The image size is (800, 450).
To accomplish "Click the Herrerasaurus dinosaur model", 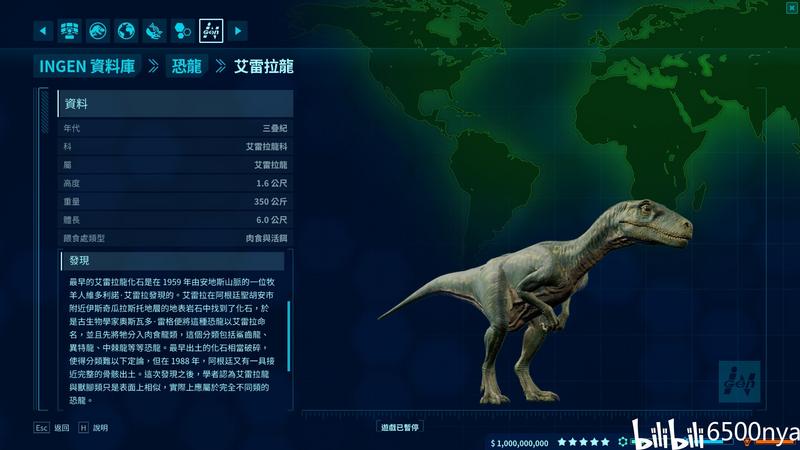I will pos(536,301).
